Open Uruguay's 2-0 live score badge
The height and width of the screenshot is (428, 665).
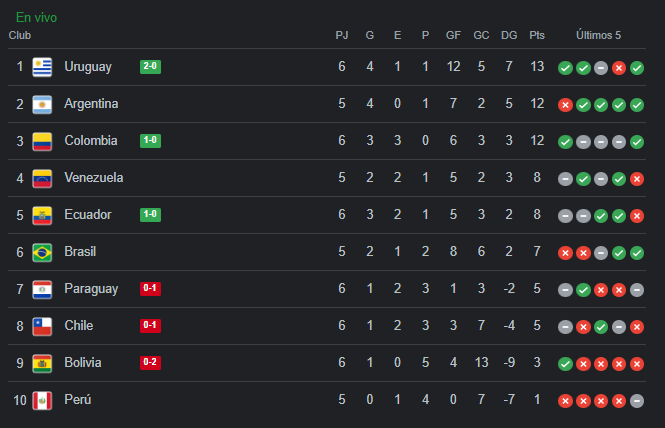150,67
